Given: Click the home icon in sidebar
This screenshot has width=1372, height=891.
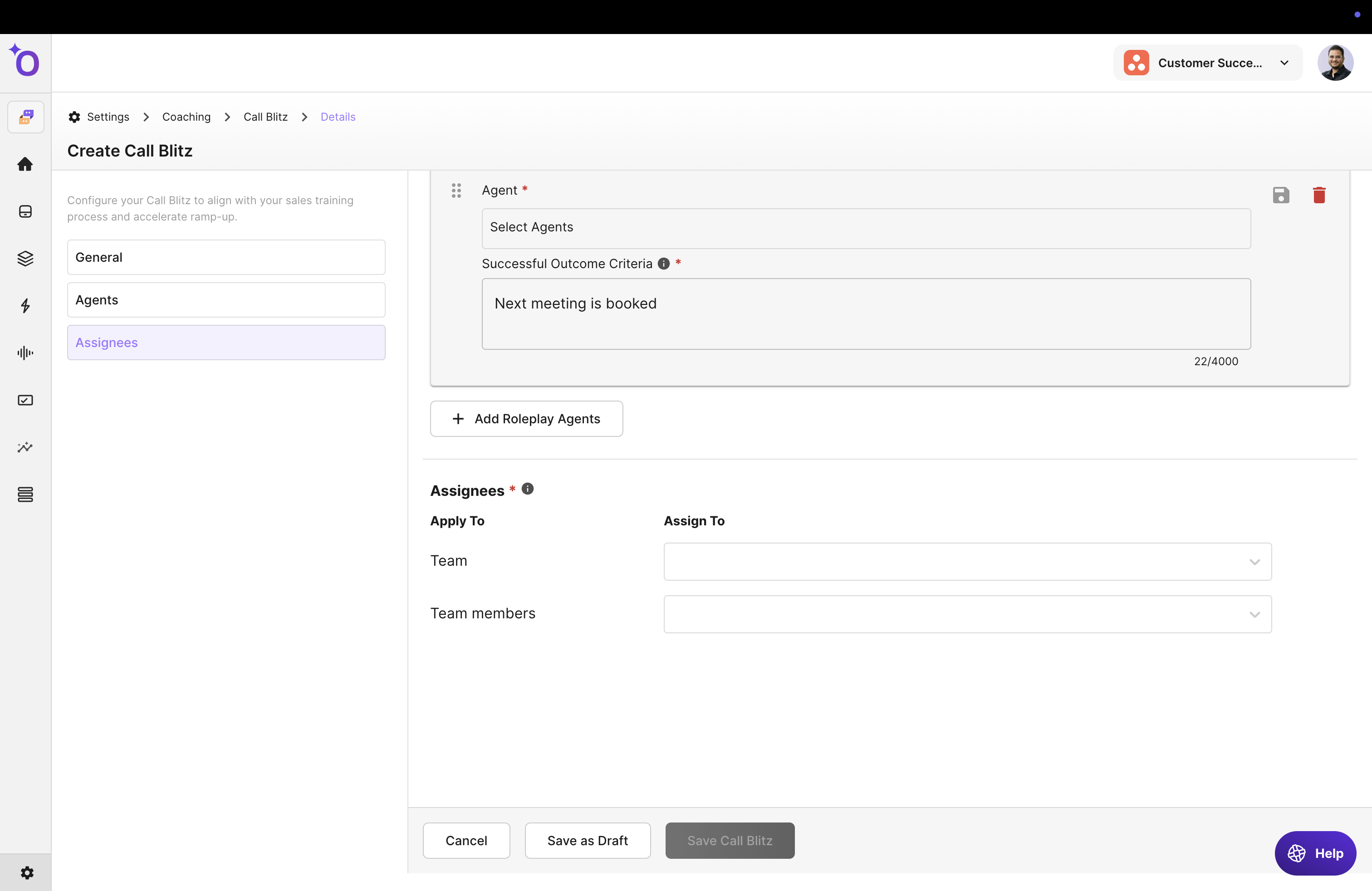Looking at the screenshot, I should (25, 164).
